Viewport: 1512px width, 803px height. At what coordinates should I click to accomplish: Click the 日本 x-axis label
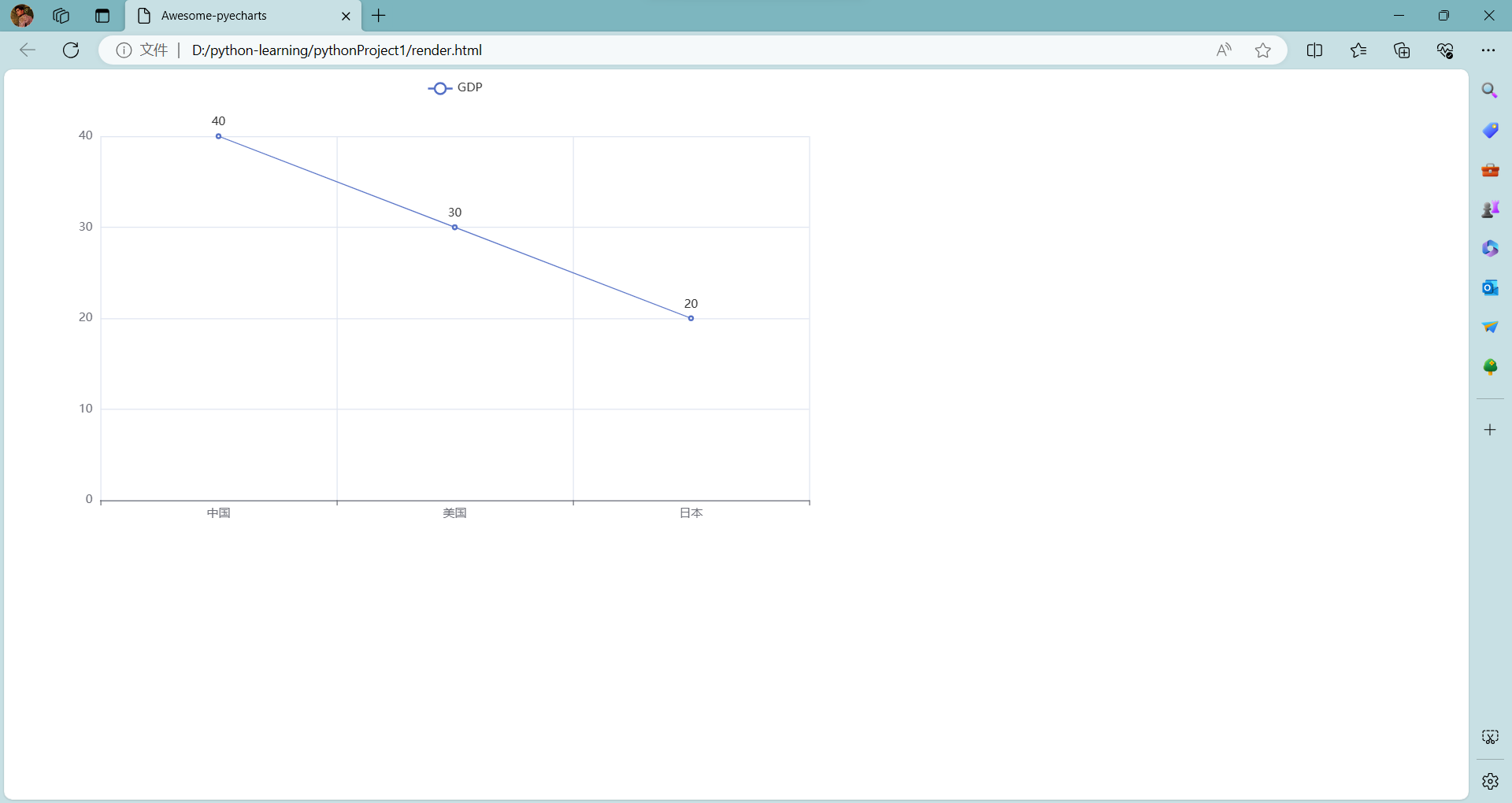click(x=691, y=513)
